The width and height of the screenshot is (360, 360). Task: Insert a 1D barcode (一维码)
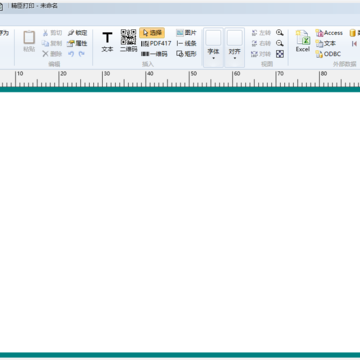tap(154, 54)
